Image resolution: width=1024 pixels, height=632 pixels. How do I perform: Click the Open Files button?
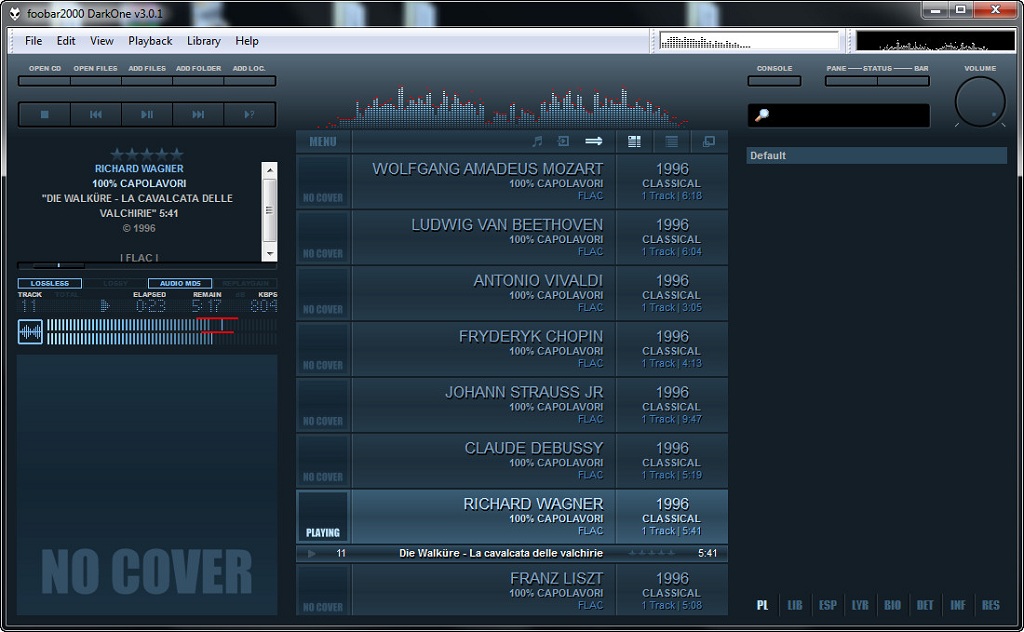coord(95,81)
